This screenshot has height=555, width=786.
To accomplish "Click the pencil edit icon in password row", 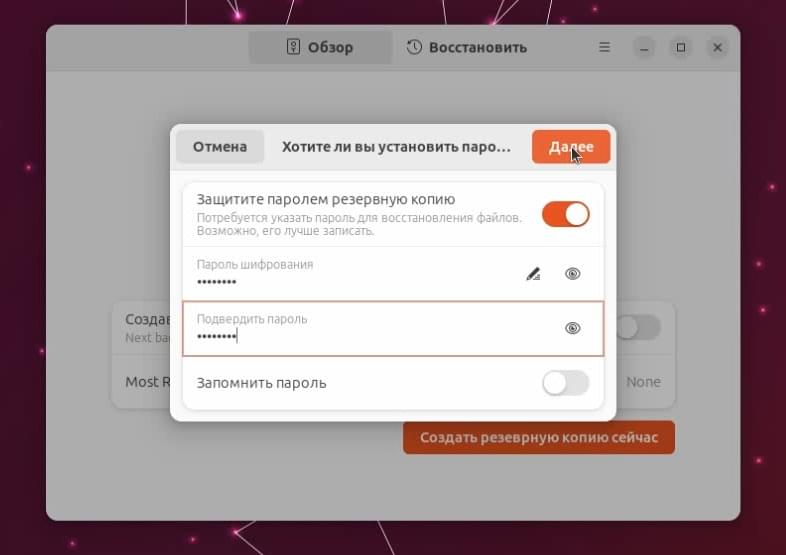I will 533,274.
